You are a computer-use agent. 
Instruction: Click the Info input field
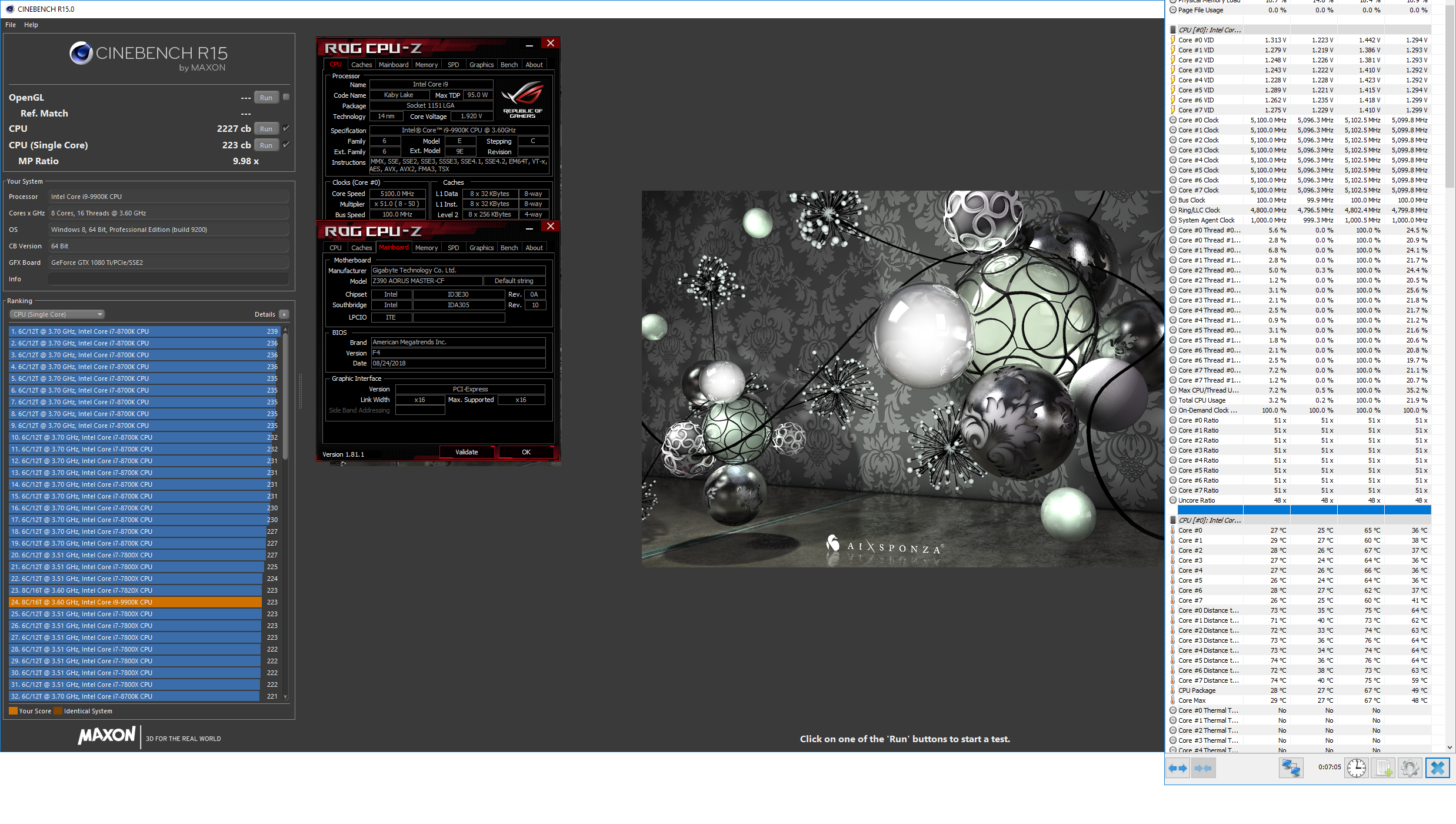(x=168, y=279)
